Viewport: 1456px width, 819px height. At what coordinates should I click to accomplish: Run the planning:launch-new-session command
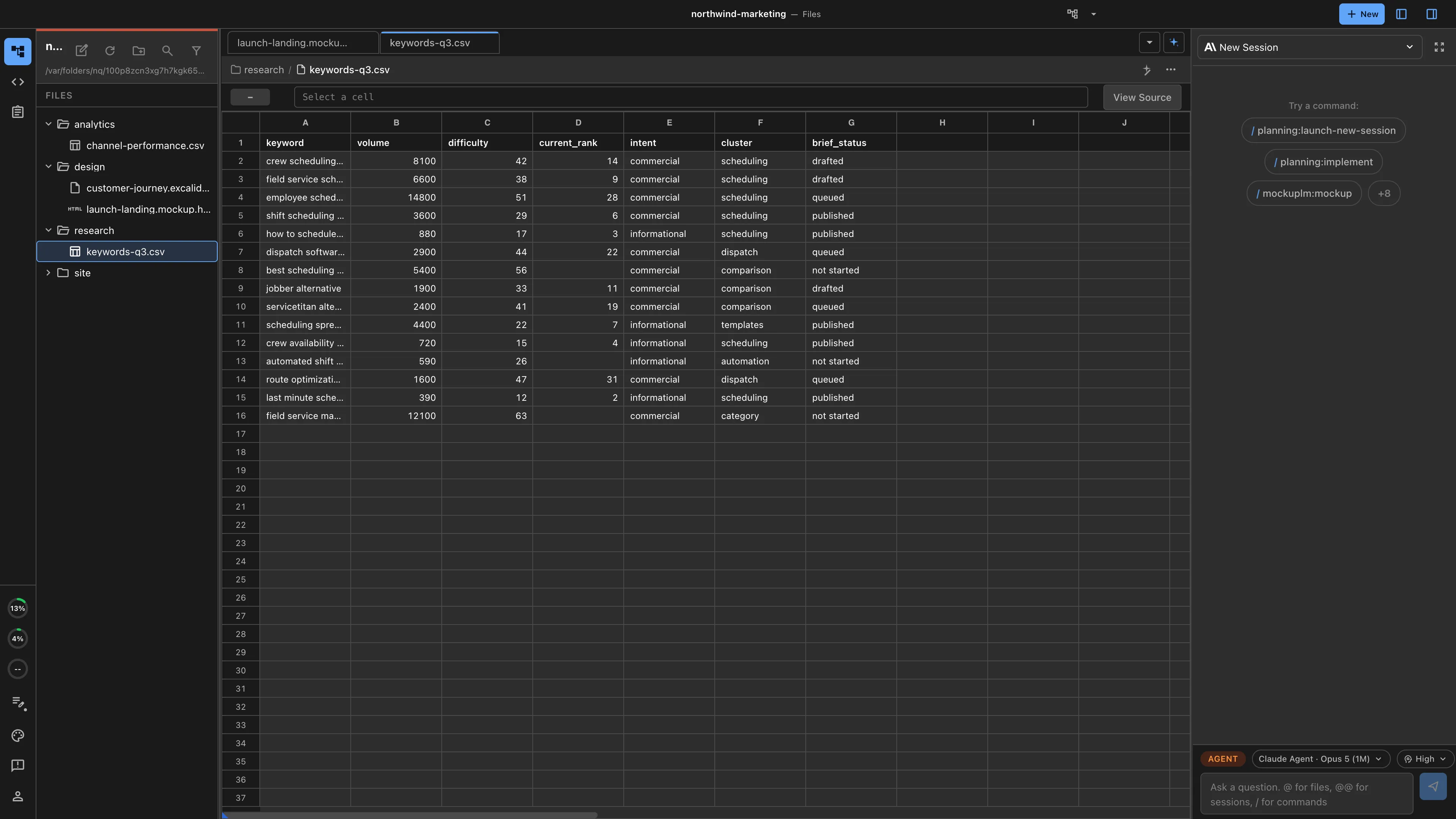pyautogui.click(x=1323, y=130)
